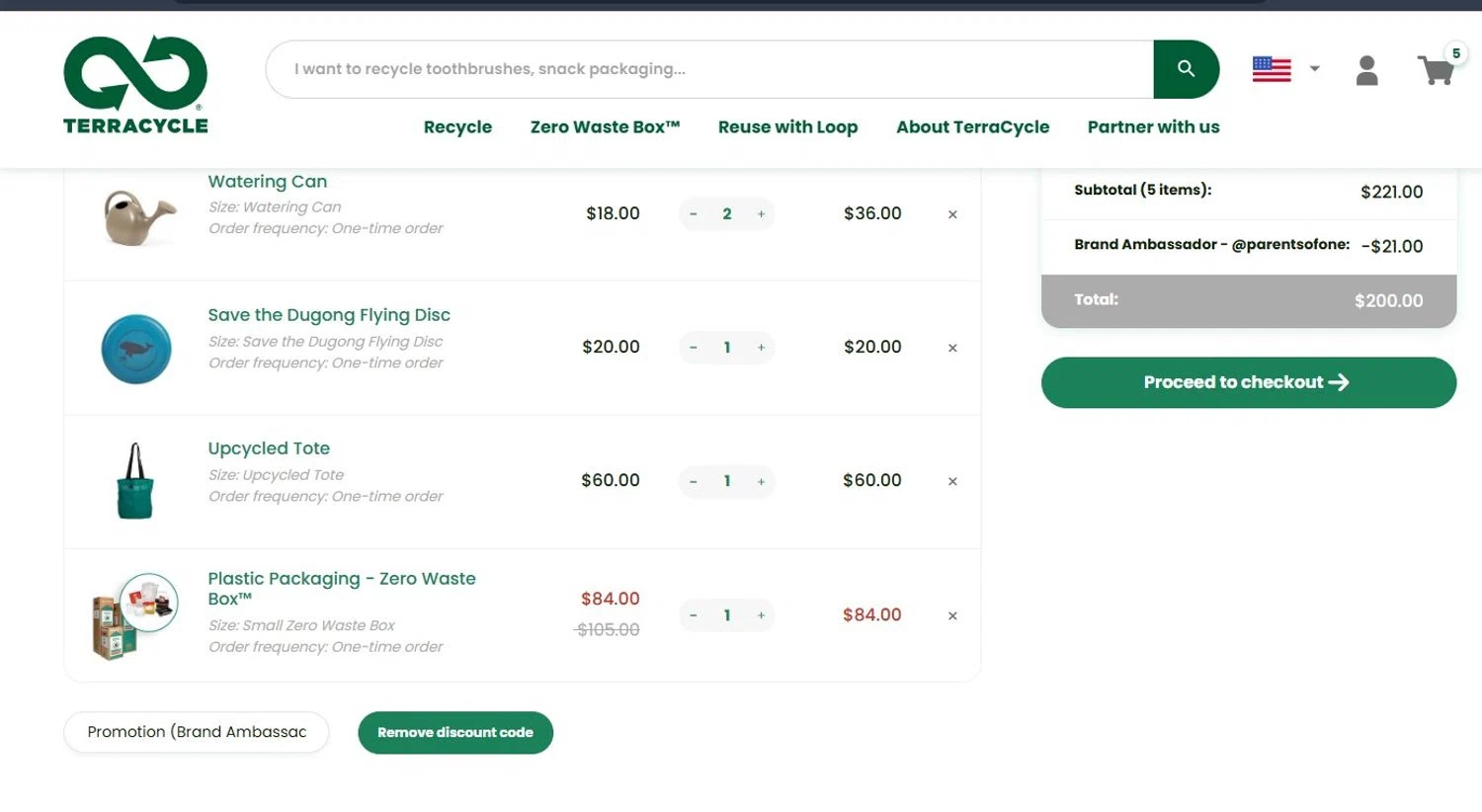
Task: Open the Zero Waste Box™ menu
Action: pos(605,126)
